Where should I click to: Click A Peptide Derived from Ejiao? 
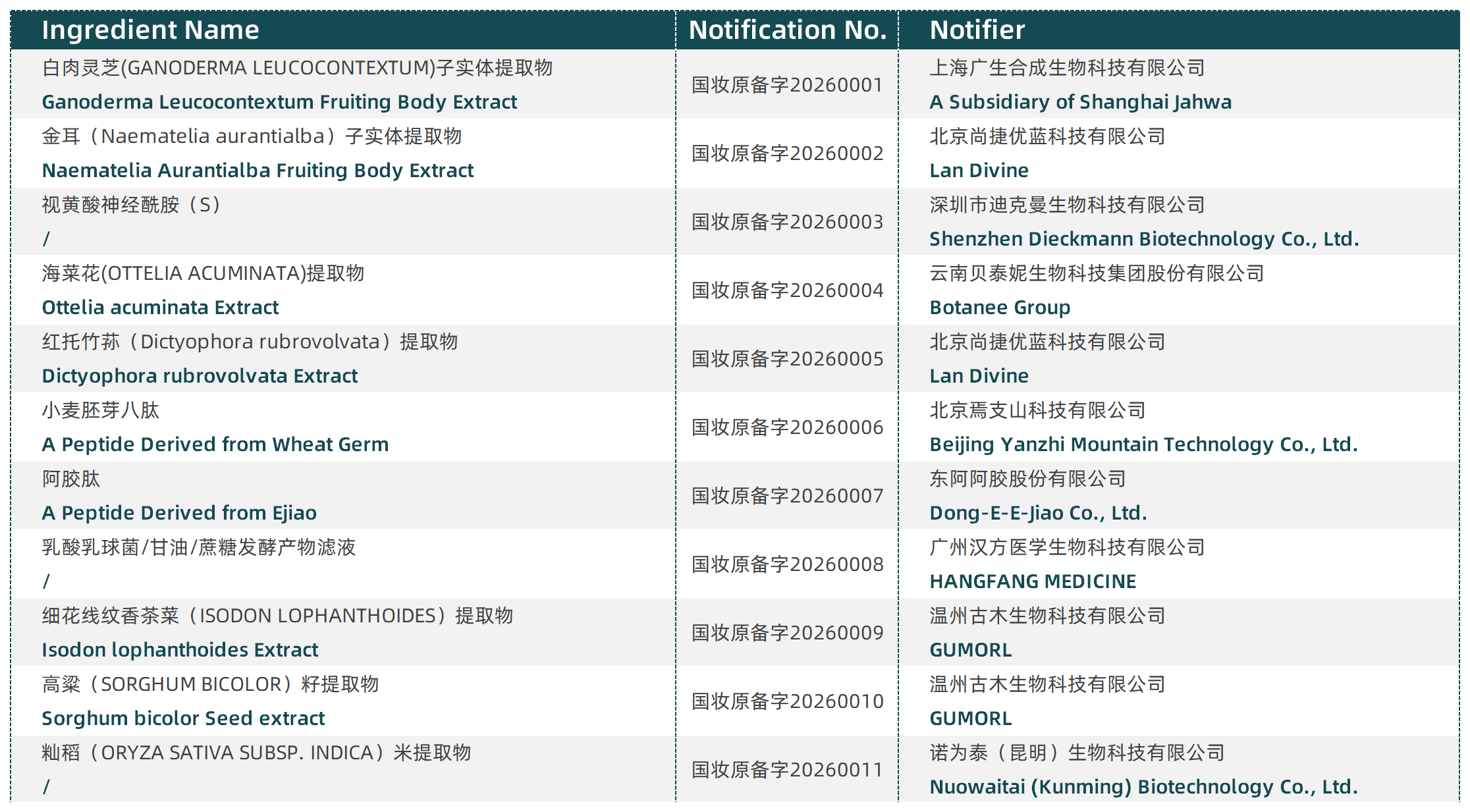179,513
